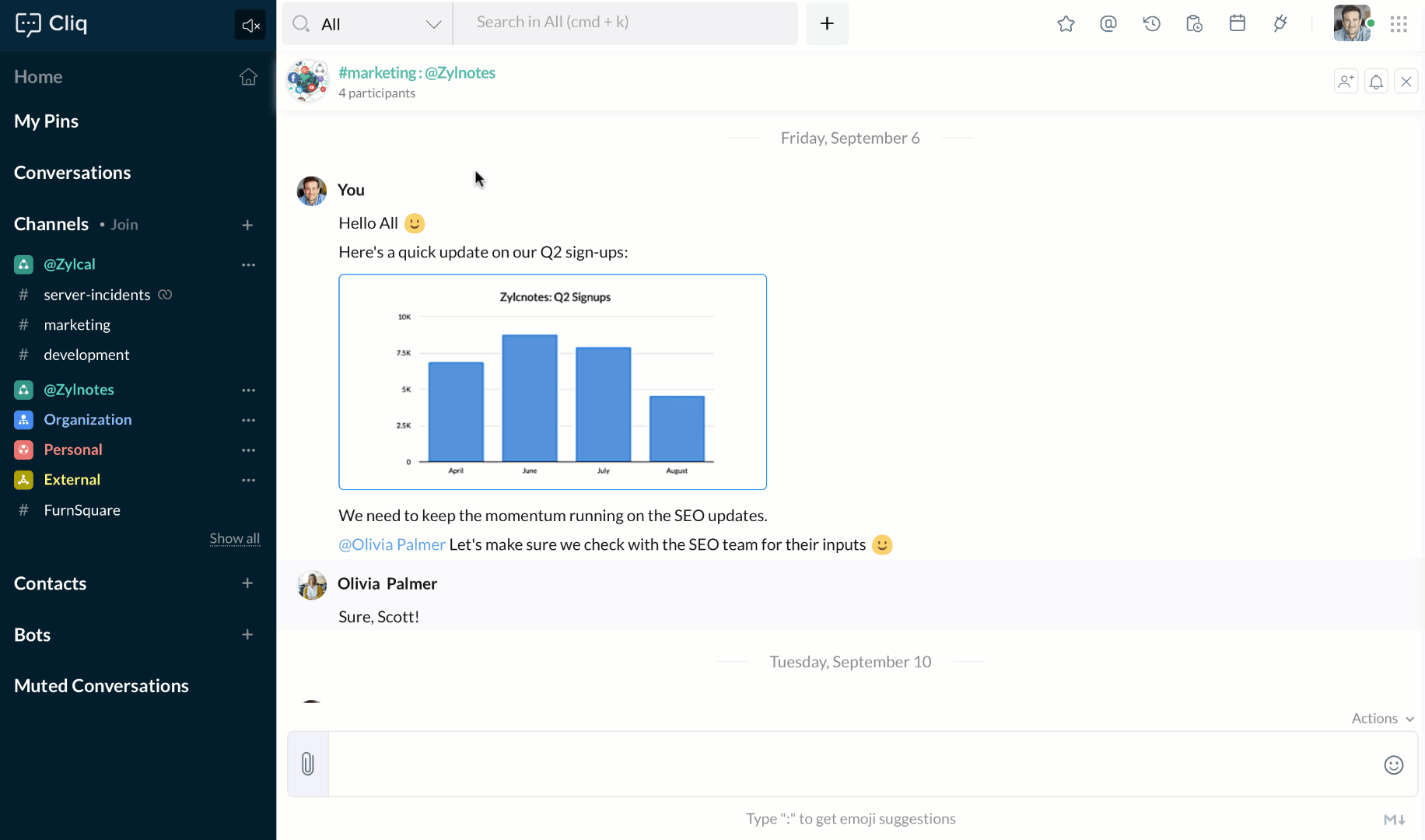The width and height of the screenshot is (1425, 840).
Task: Open Muted Conversations section
Action: (x=101, y=686)
